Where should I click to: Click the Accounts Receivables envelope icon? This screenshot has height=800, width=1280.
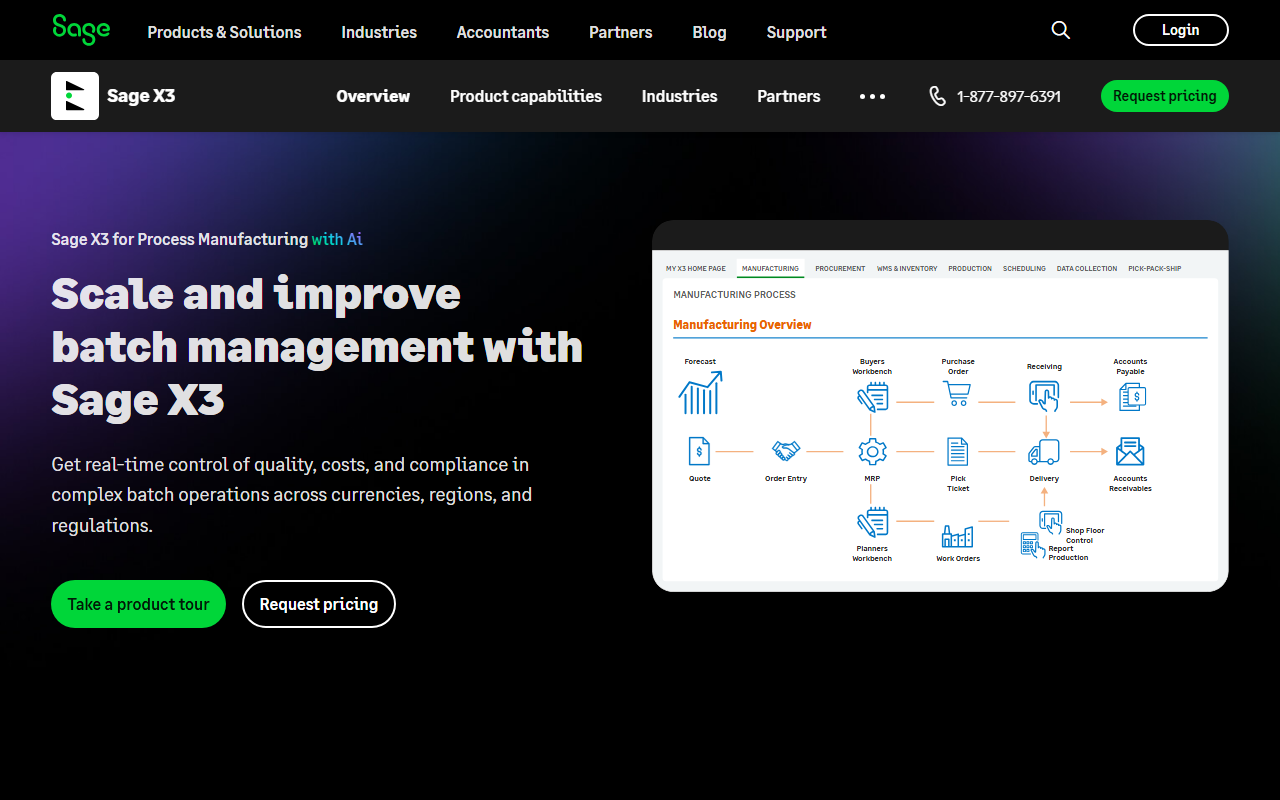tap(1130, 452)
